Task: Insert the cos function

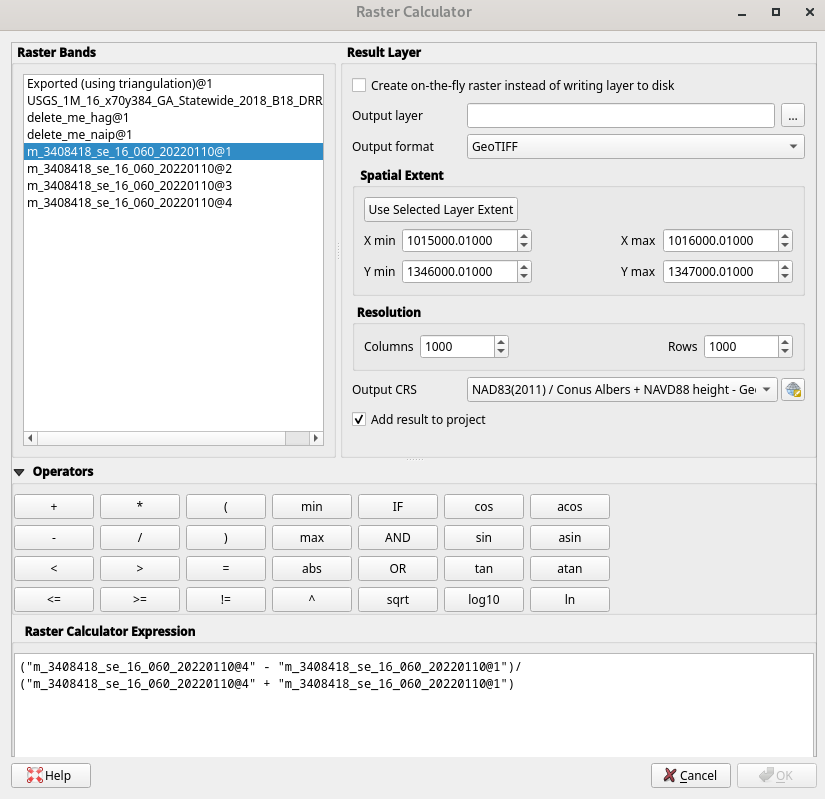Action: click(x=484, y=507)
